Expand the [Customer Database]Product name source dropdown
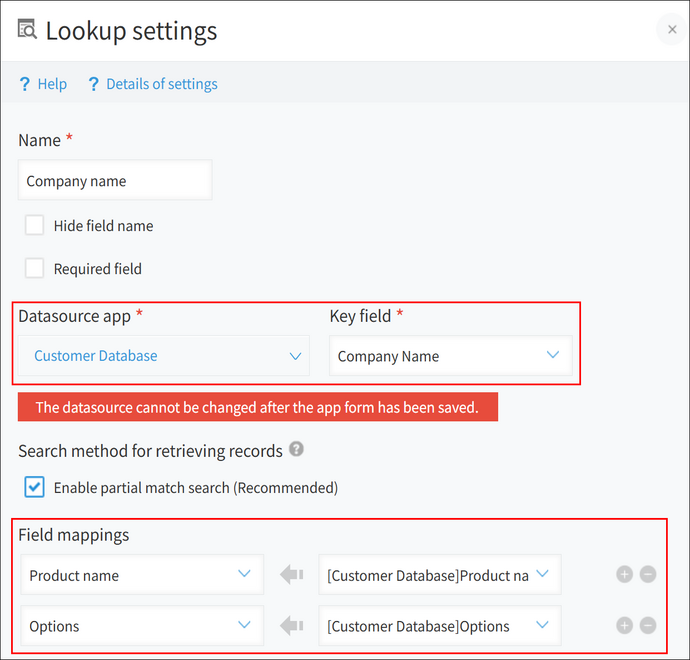This screenshot has height=660, width=690. pyautogui.click(x=439, y=575)
